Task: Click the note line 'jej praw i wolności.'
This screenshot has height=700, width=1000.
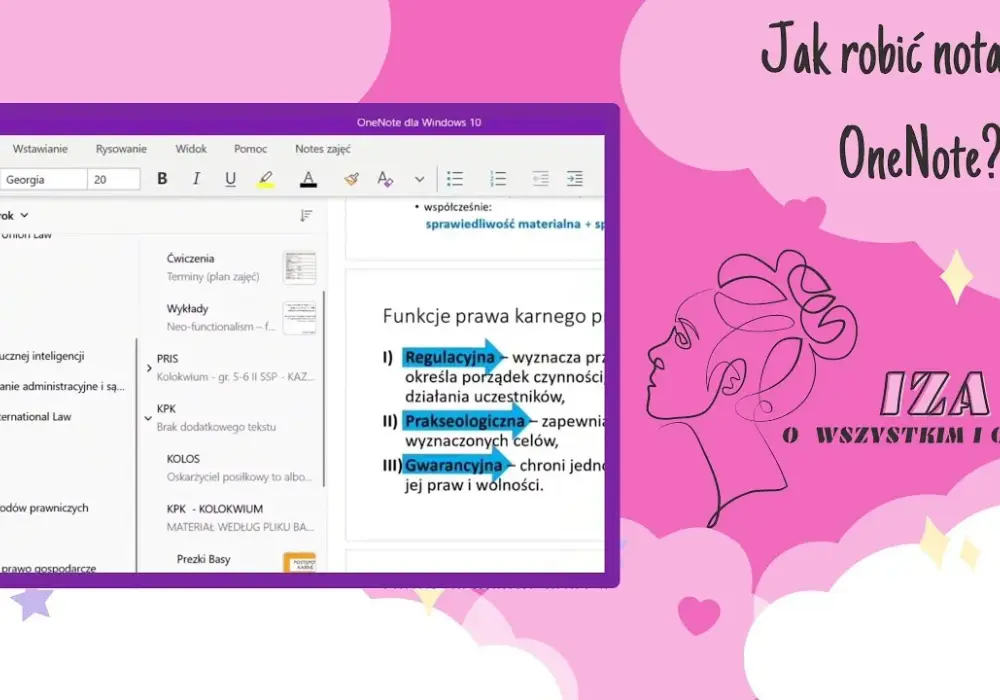Action: [x=474, y=485]
